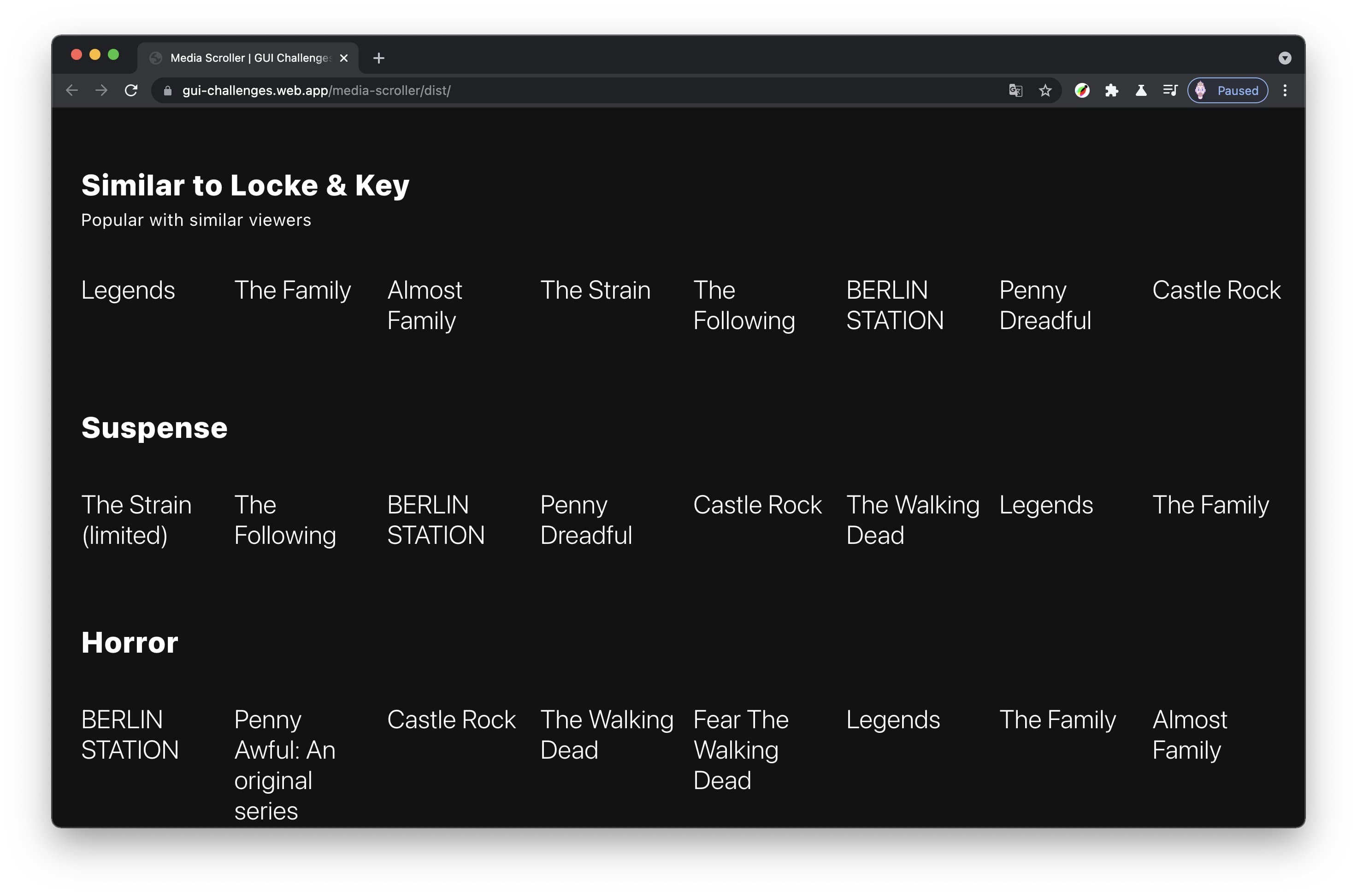The height and width of the screenshot is (896, 1357).
Task: Open new browser tab with plus button
Action: tap(378, 57)
